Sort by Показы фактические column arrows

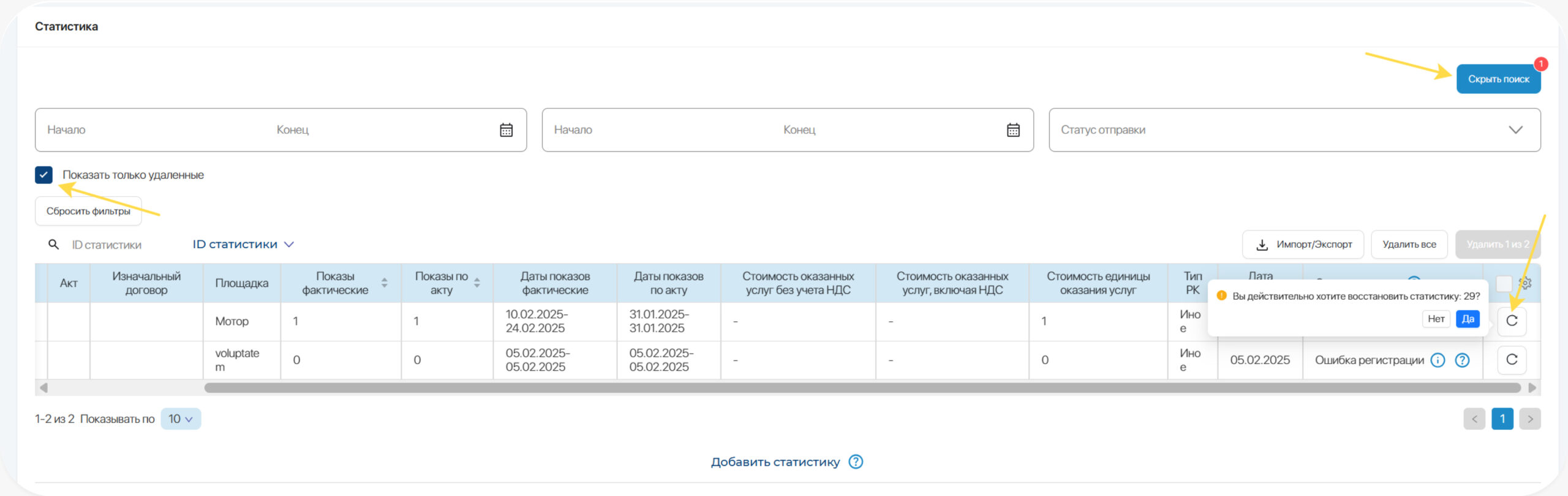tap(384, 283)
